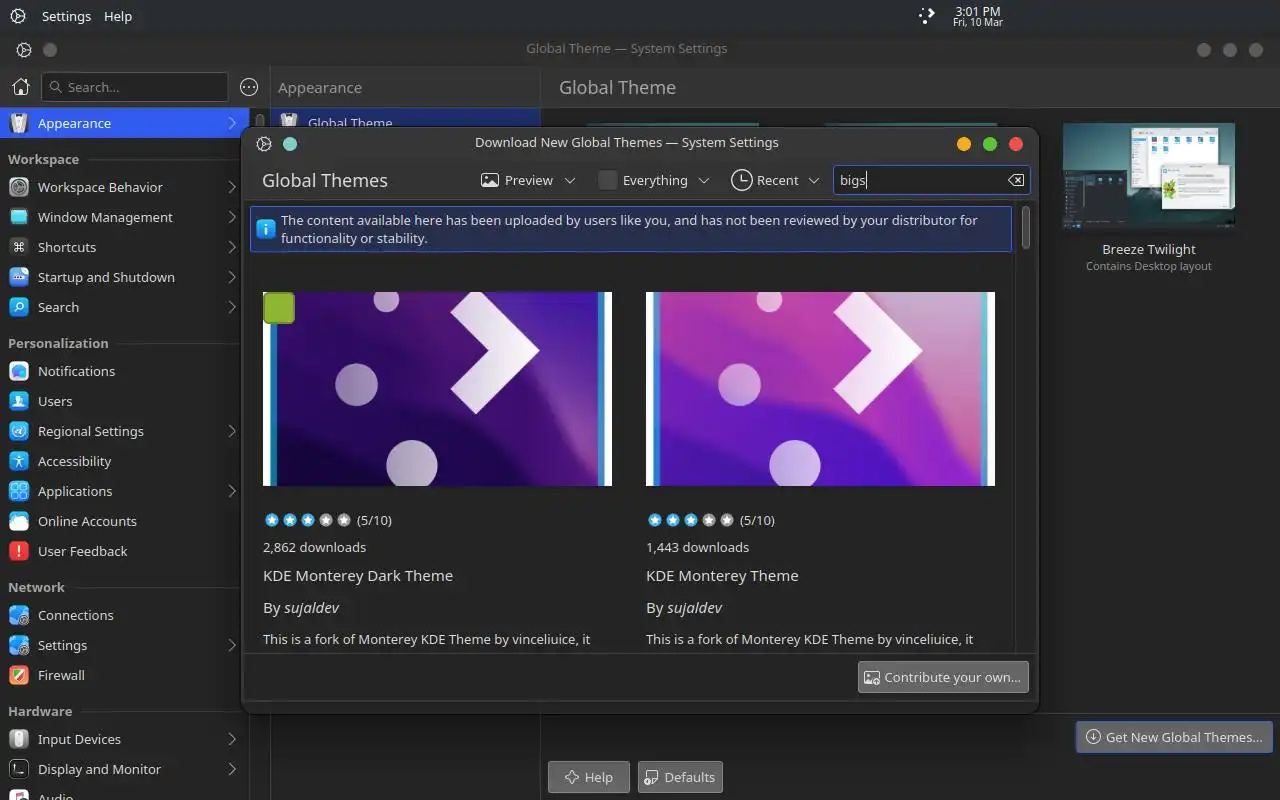Open the Everything filter dropdown

(x=654, y=180)
